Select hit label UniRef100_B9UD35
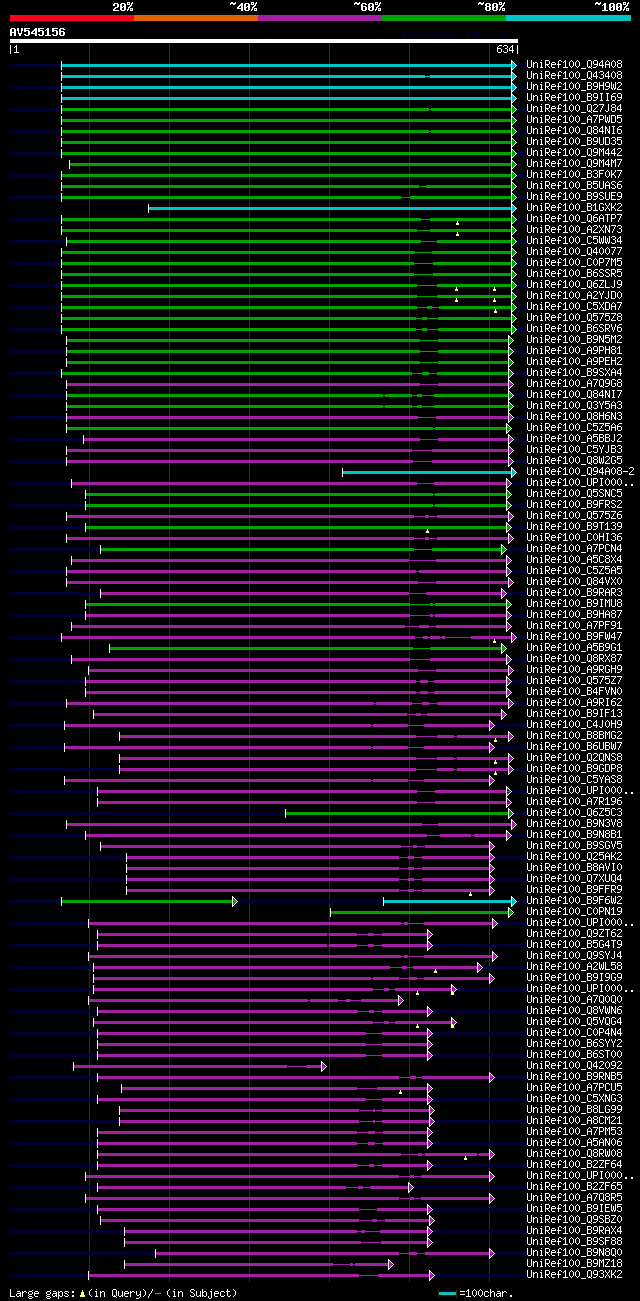 (x=574, y=141)
